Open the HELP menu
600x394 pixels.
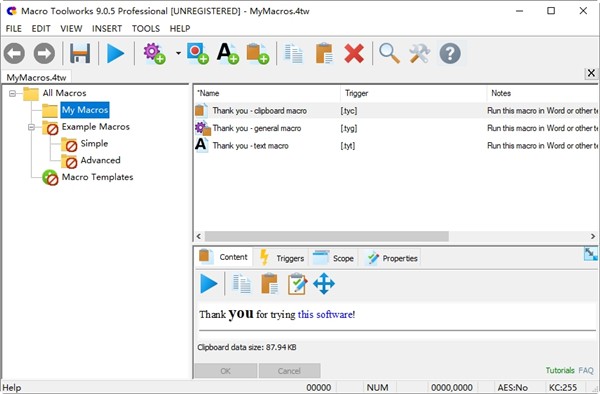(x=180, y=29)
